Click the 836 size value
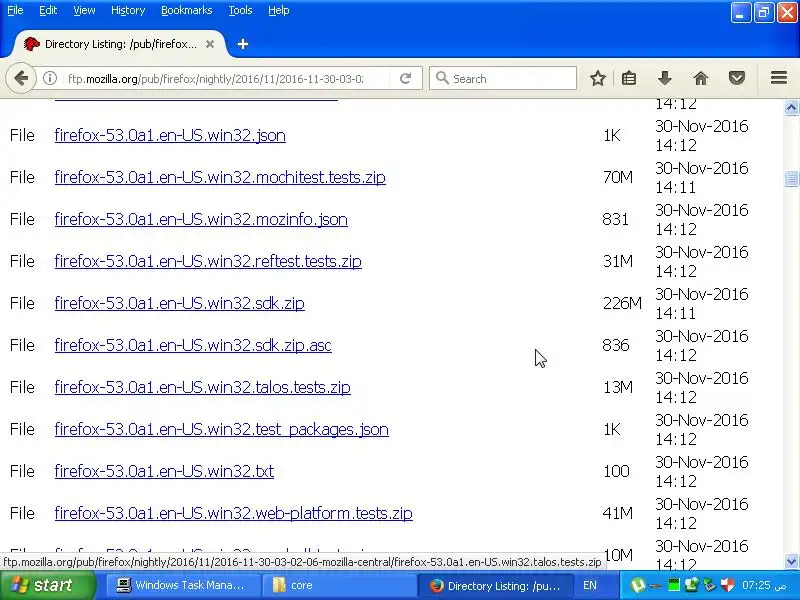800x600 pixels. click(615, 345)
